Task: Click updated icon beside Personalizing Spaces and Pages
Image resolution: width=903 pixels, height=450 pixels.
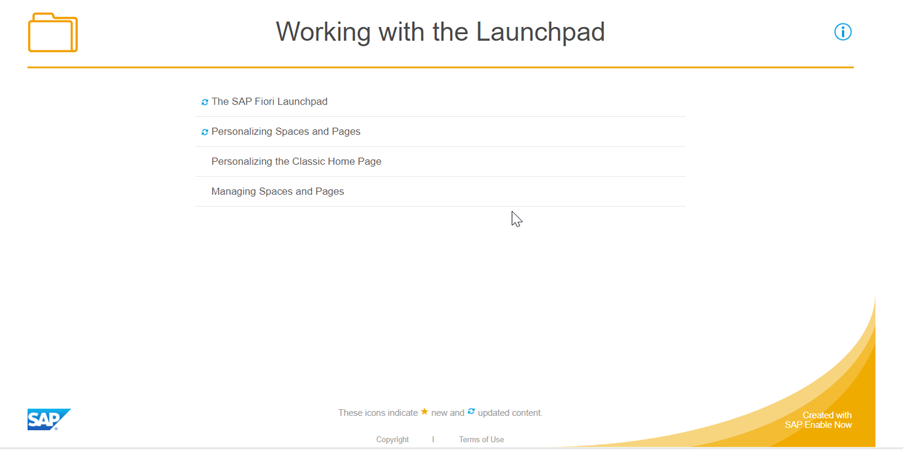Action: click(x=205, y=132)
